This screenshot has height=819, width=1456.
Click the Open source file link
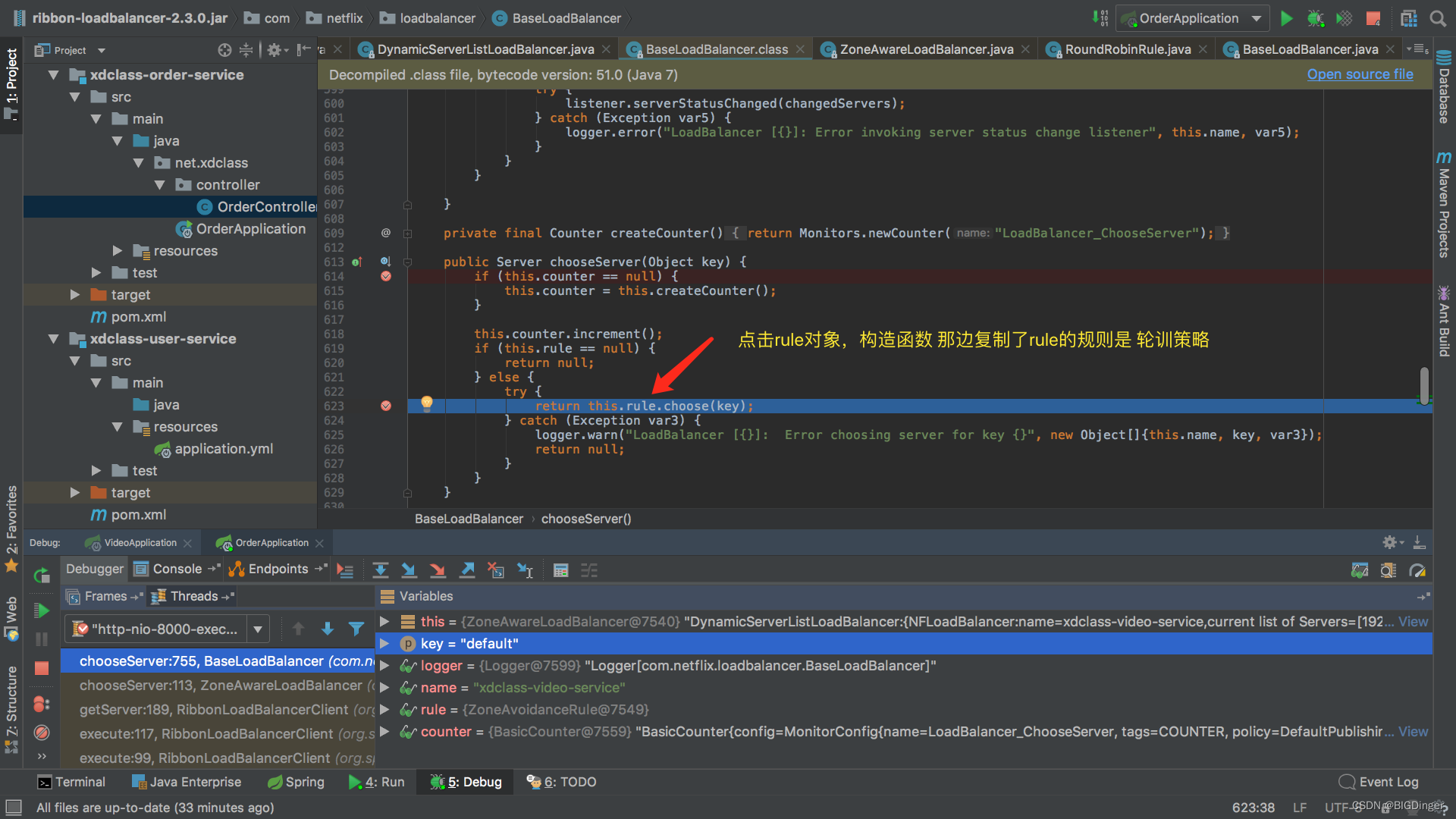pos(1360,74)
